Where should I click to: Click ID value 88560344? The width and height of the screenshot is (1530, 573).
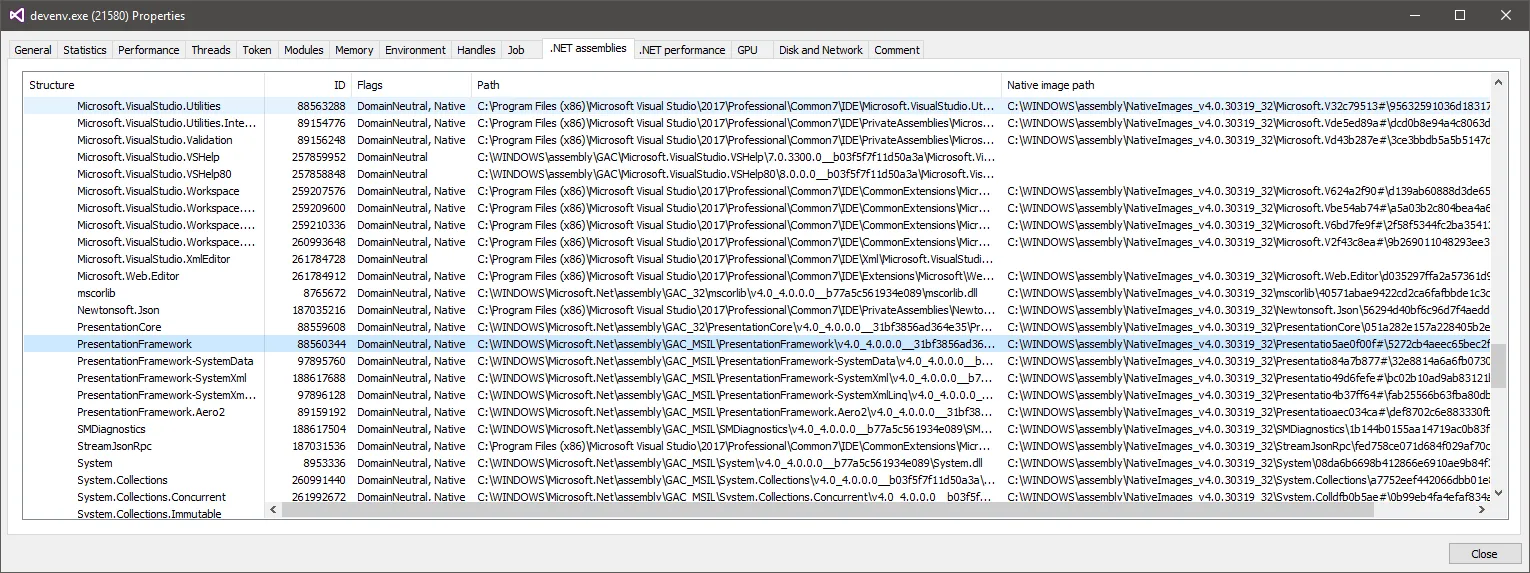321,344
